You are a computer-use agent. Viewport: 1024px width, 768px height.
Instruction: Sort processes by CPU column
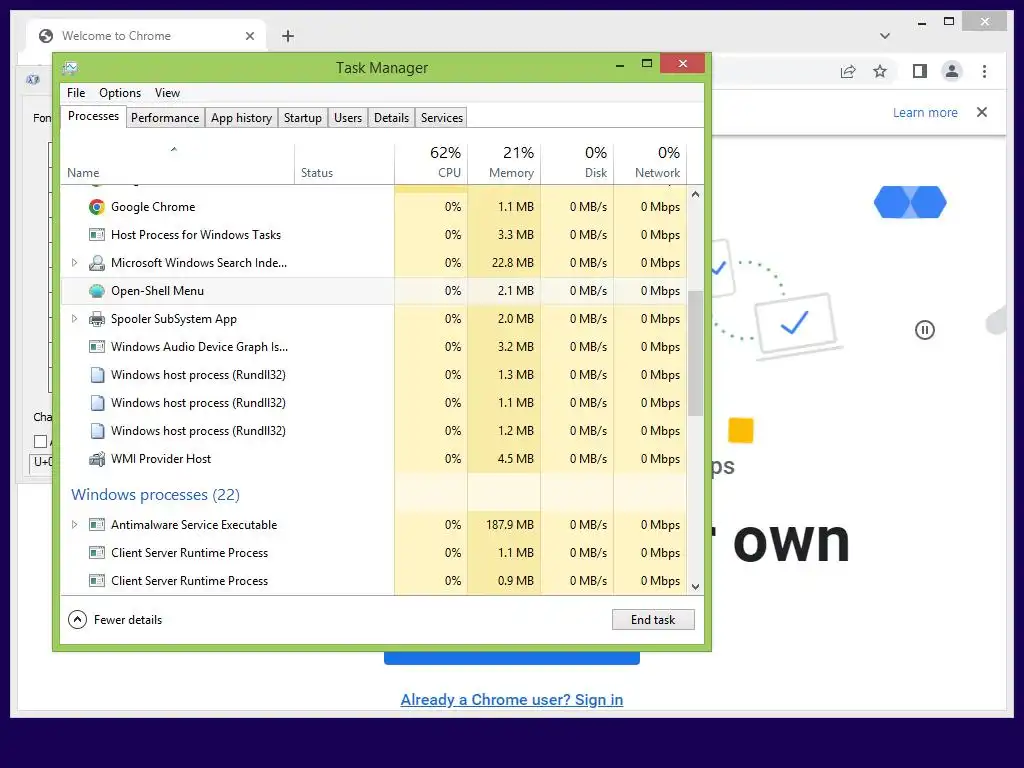(431, 162)
